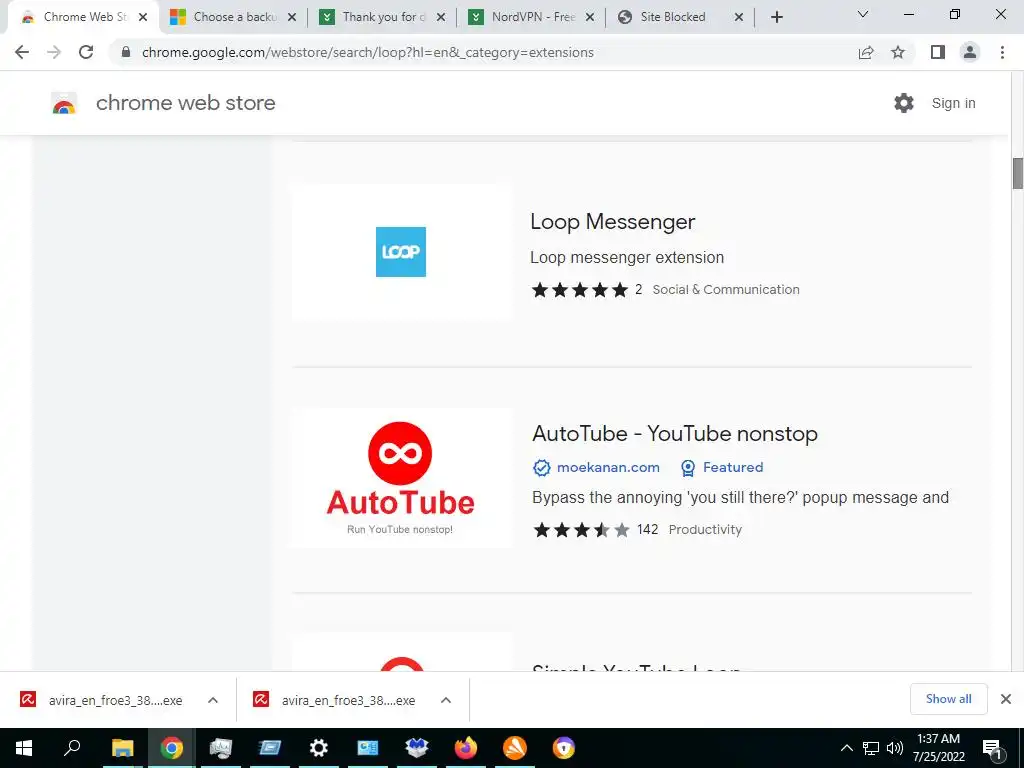Viewport: 1024px width, 768px height.
Task: Reload the current page
Action: [86, 52]
